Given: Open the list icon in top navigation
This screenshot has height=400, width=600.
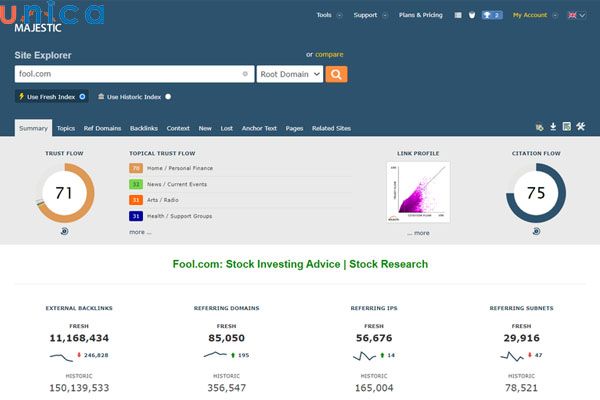Looking at the screenshot, I should tap(458, 16).
